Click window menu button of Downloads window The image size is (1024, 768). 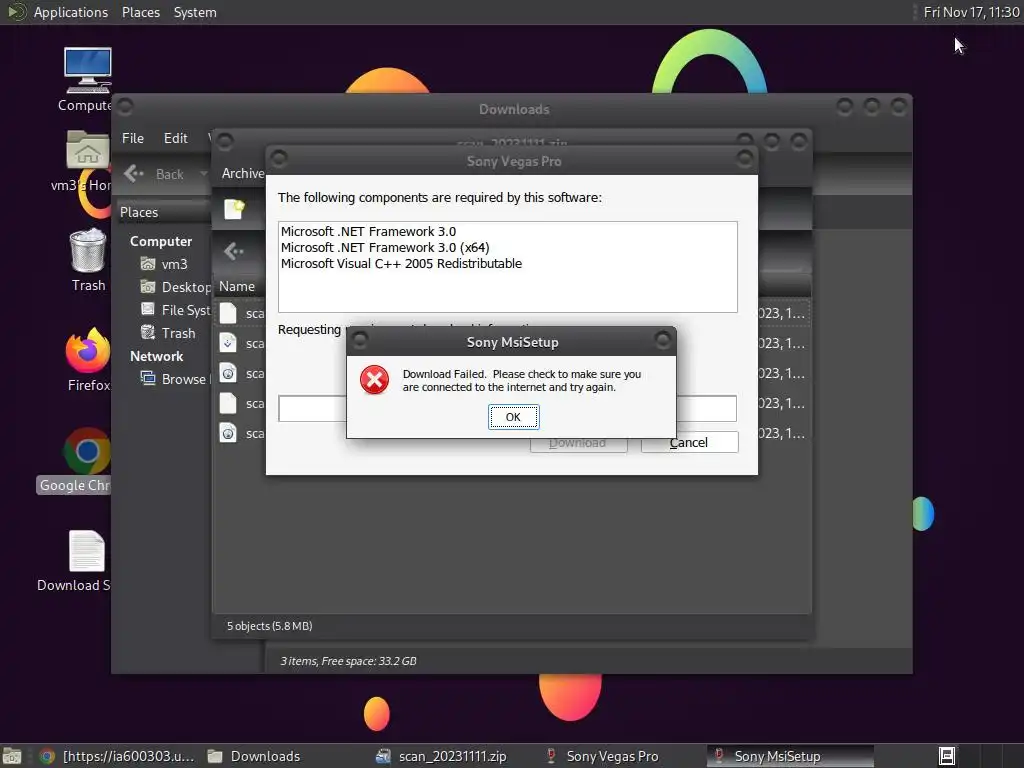click(125, 106)
